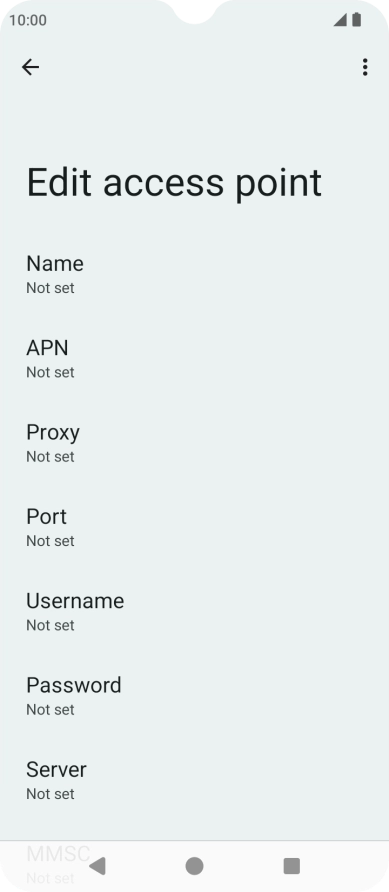
Task: Tap the cellular signal icon
Action: click(x=340, y=20)
